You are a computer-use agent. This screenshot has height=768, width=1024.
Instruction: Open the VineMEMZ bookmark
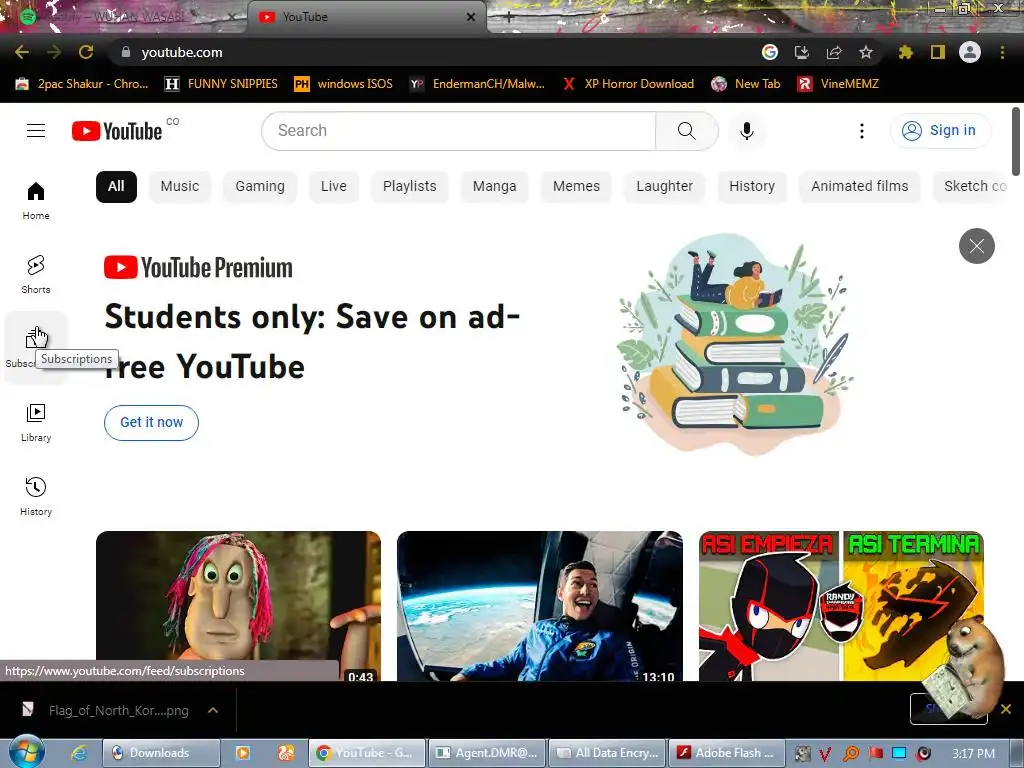[838, 84]
